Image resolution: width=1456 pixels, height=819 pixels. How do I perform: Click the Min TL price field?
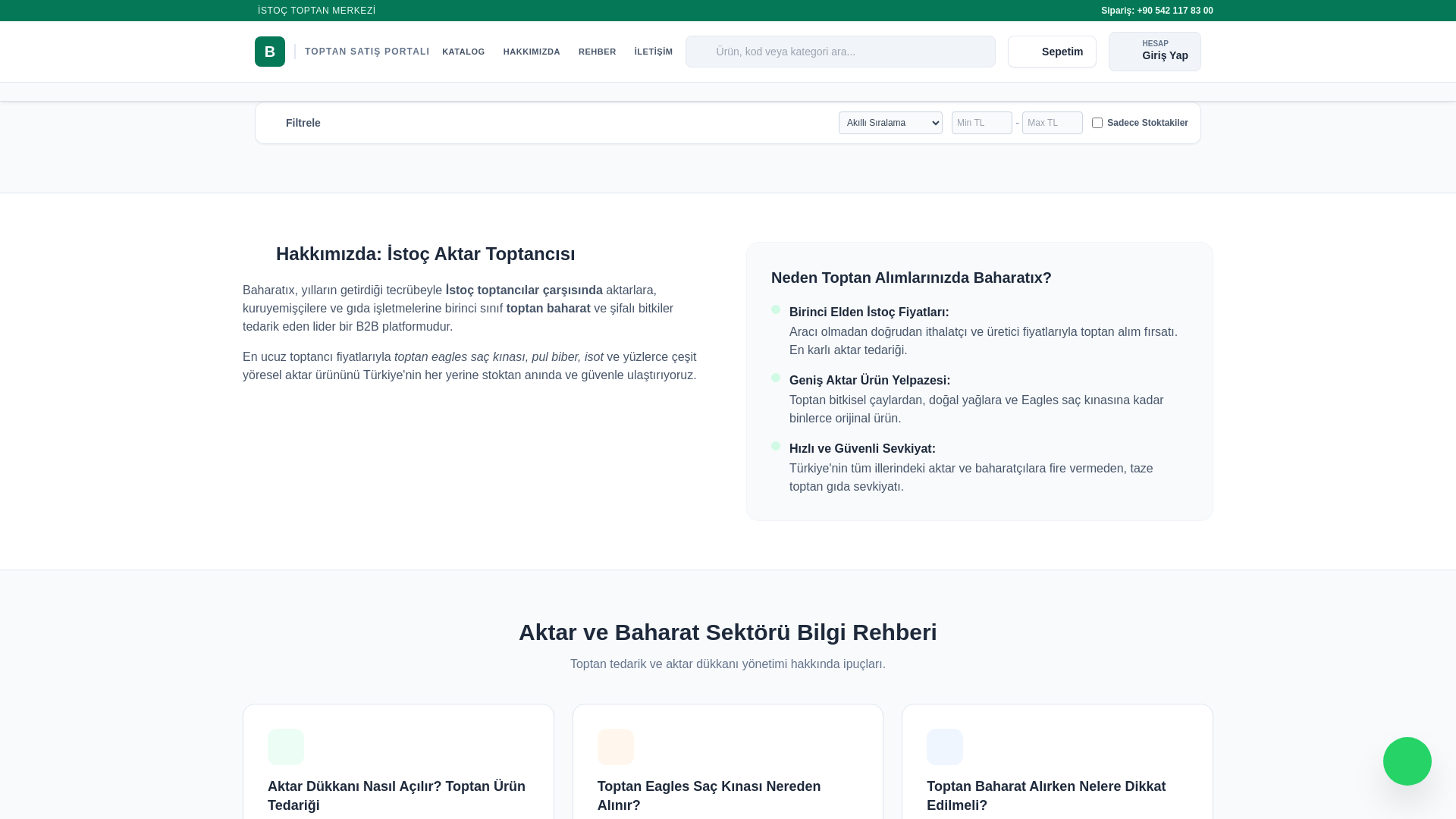pyautogui.click(x=982, y=123)
